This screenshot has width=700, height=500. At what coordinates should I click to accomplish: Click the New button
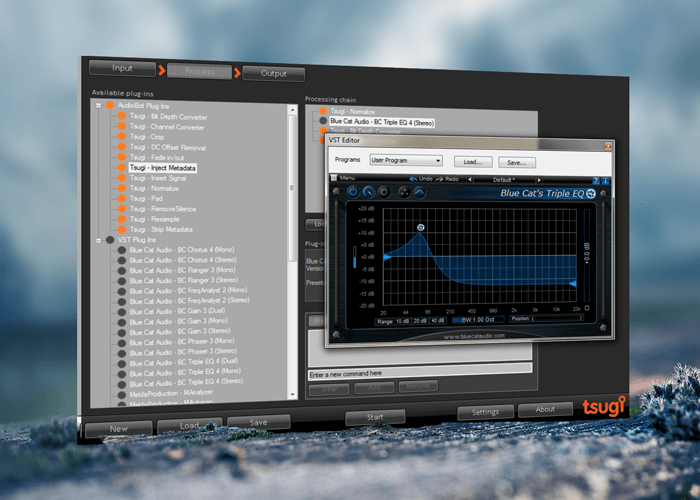[119, 429]
